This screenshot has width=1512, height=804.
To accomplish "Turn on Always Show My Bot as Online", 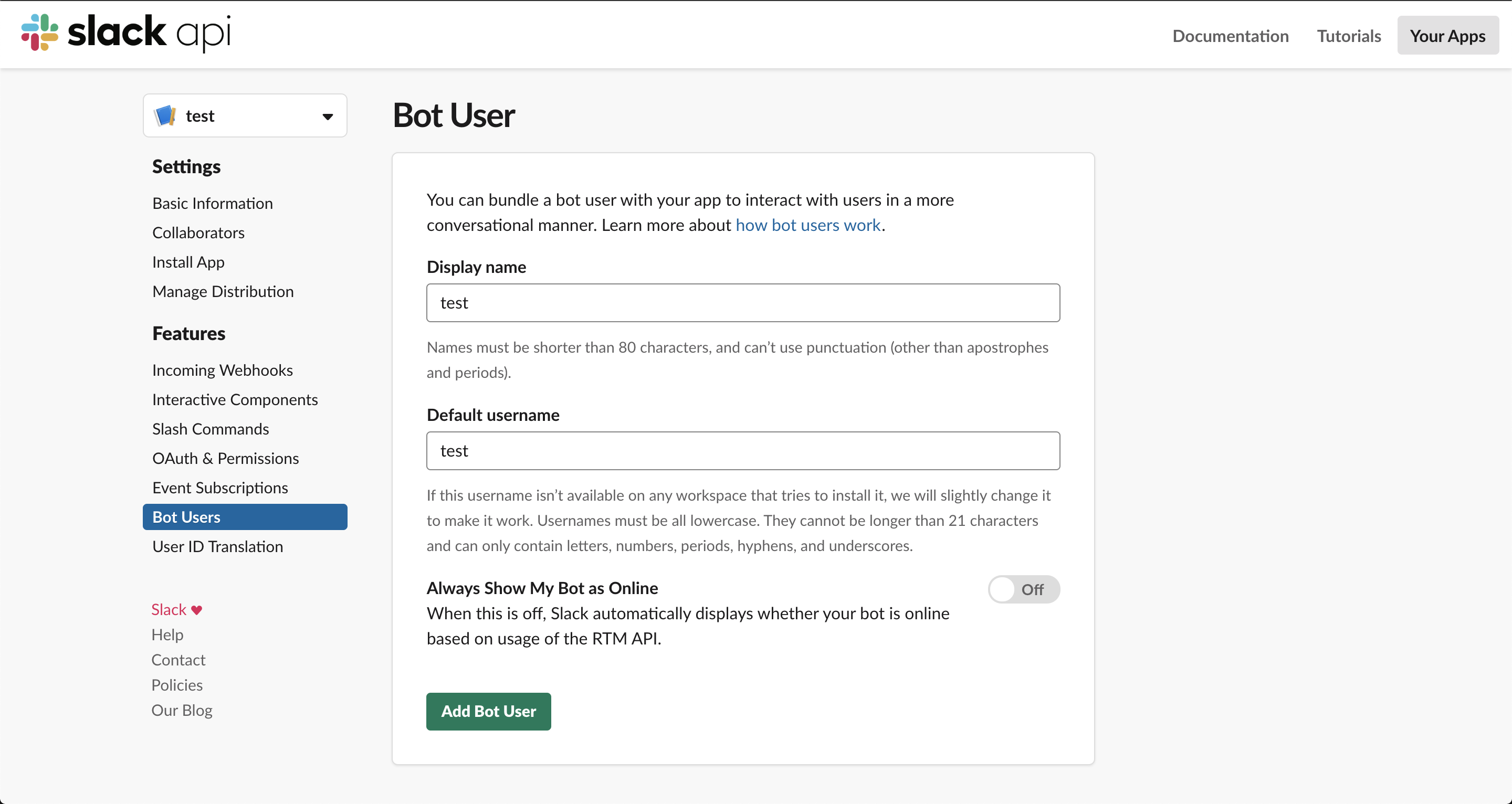I will click(x=1024, y=589).
